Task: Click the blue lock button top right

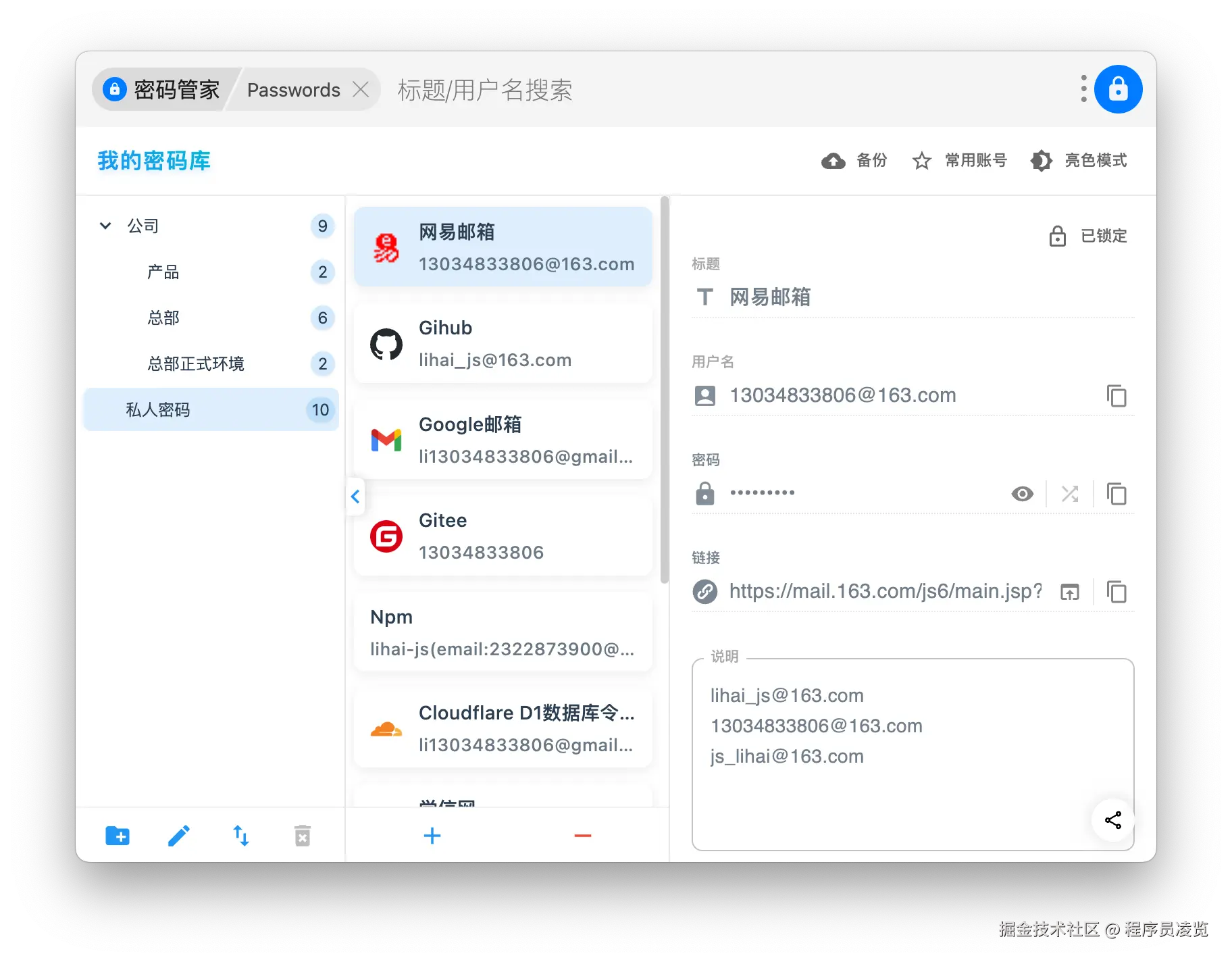Action: (x=1118, y=88)
